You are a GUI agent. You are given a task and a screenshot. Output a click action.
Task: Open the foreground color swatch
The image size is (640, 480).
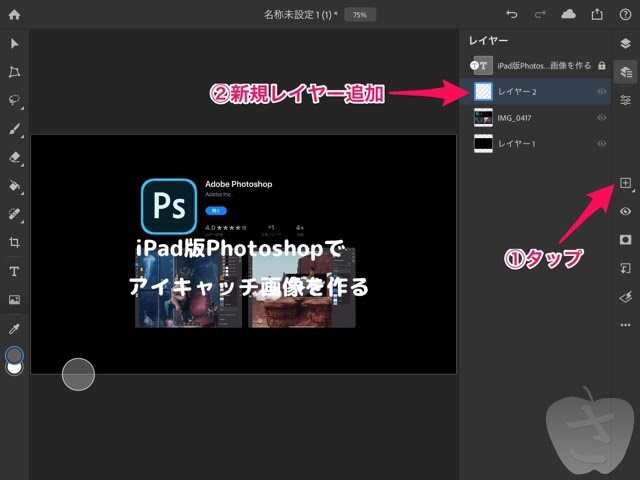point(15,354)
